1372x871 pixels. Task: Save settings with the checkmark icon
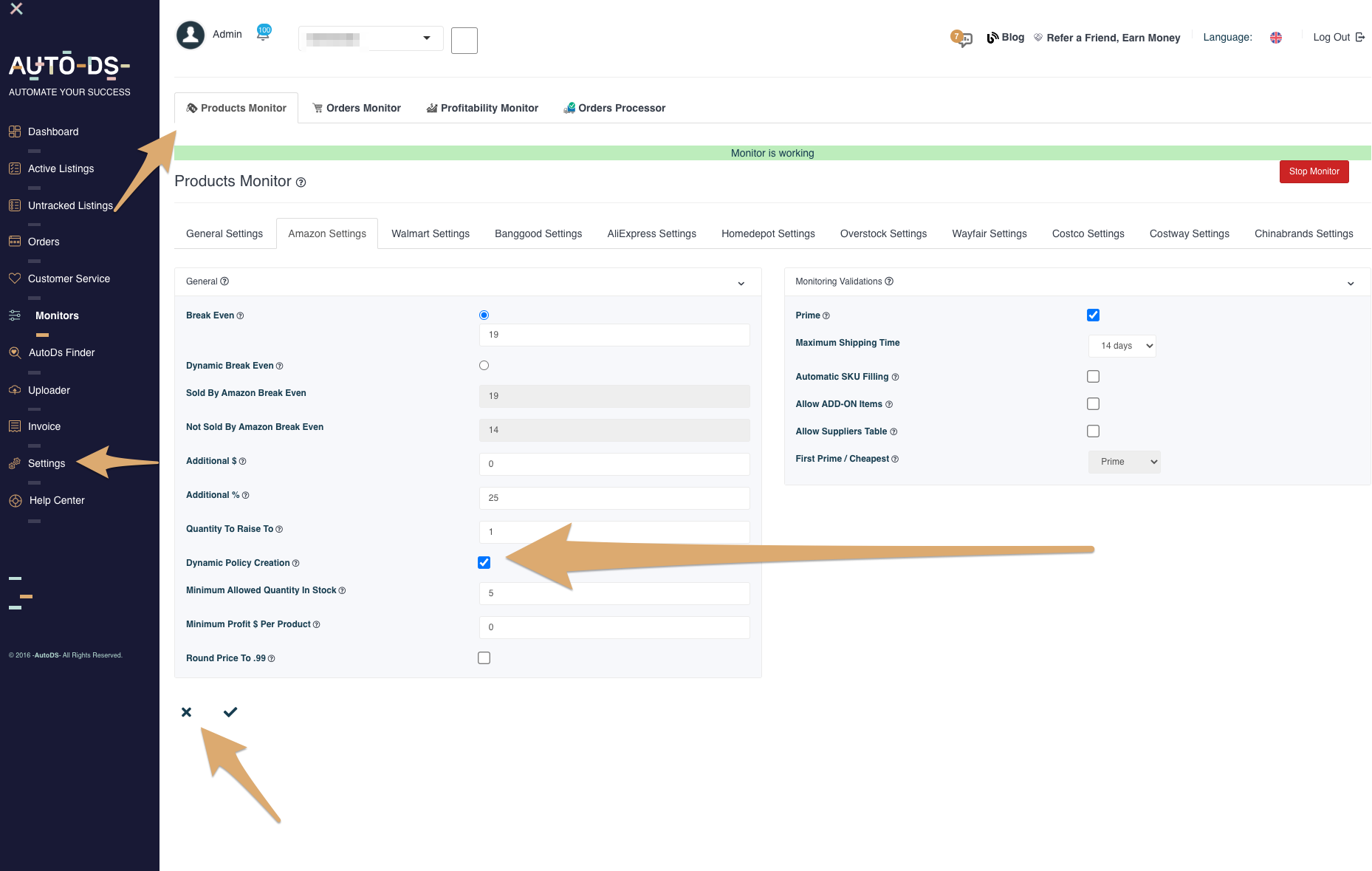point(230,712)
